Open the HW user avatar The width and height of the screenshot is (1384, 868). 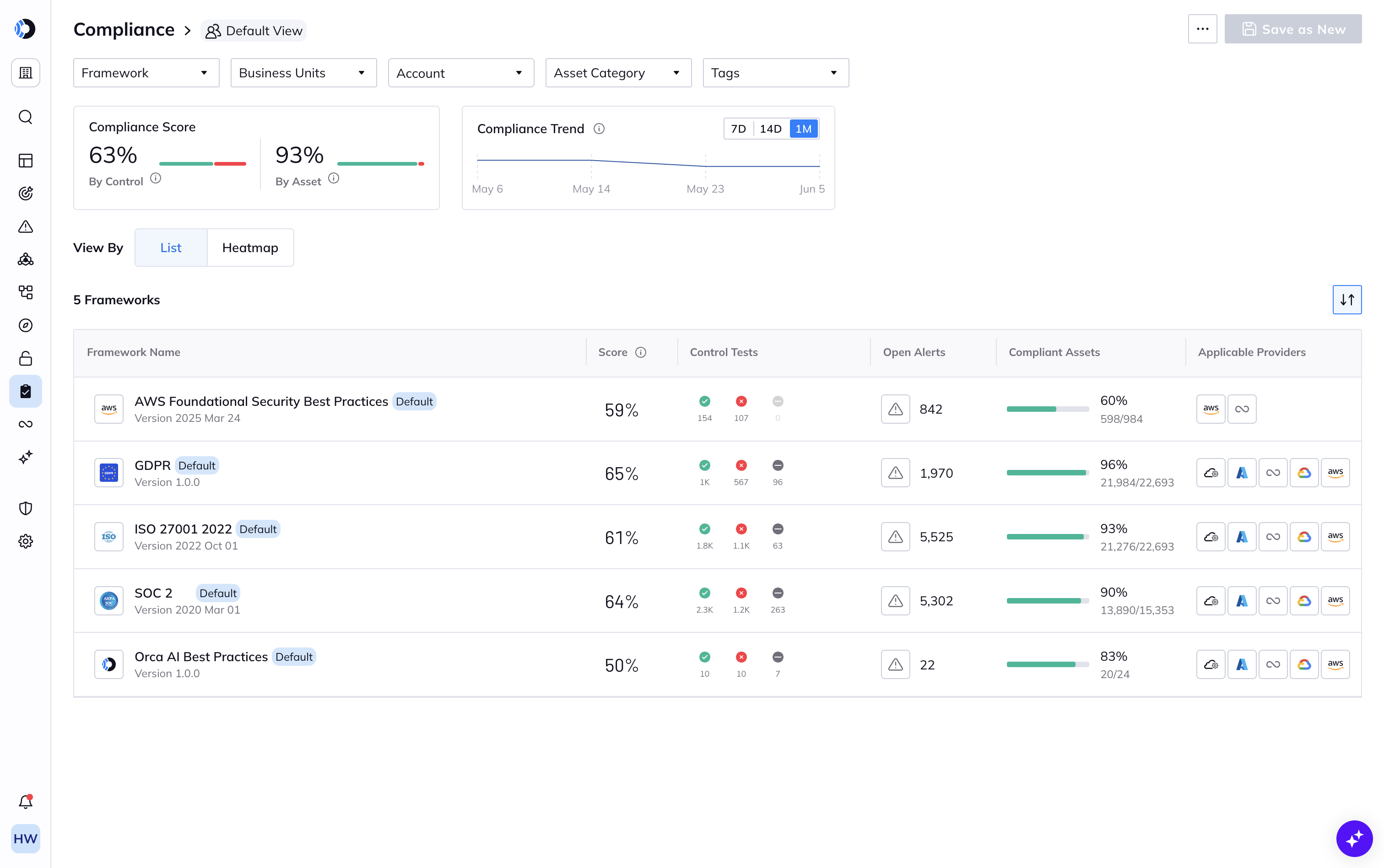[25, 839]
